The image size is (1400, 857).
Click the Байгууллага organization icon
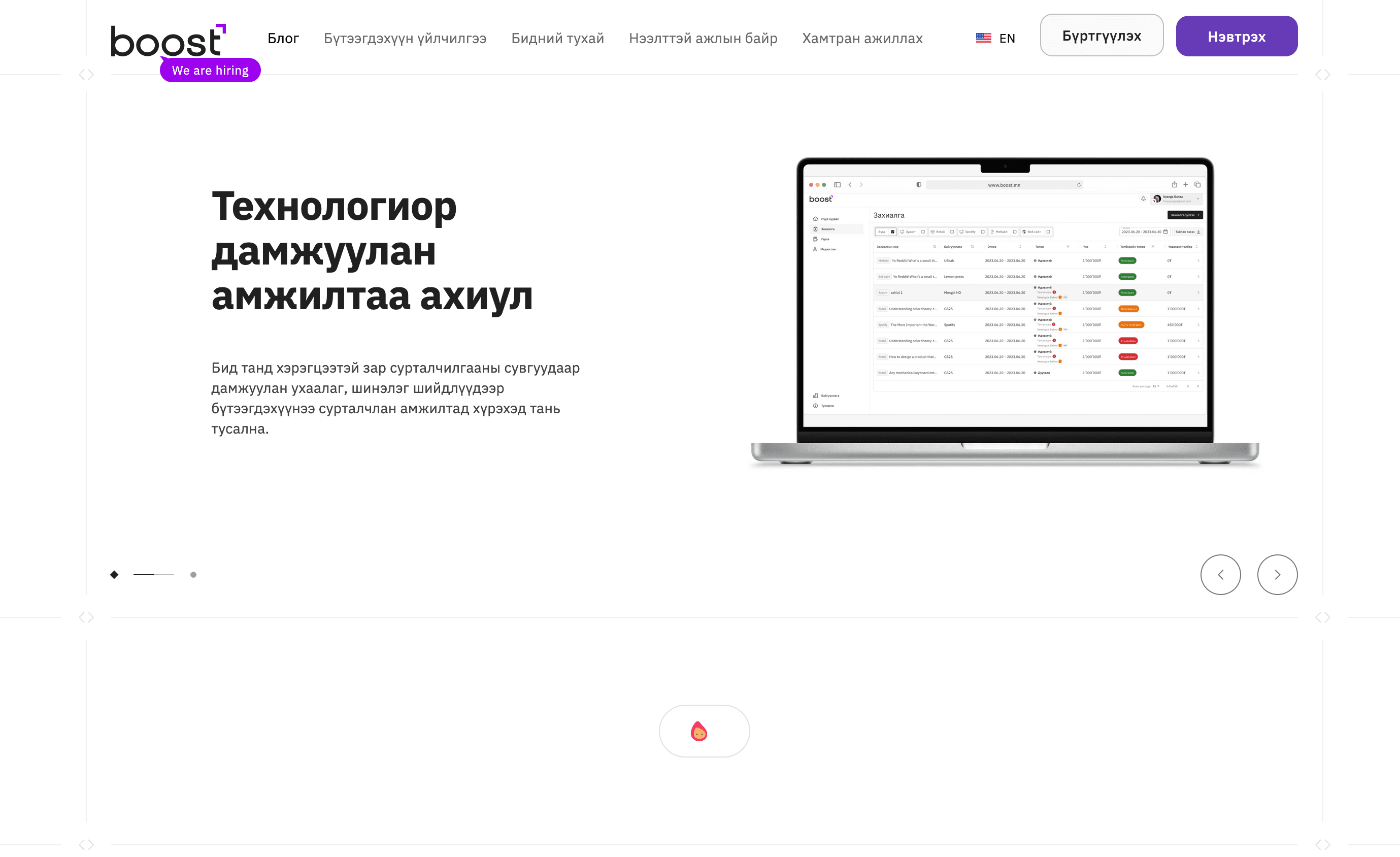pyautogui.click(x=815, y=396)
